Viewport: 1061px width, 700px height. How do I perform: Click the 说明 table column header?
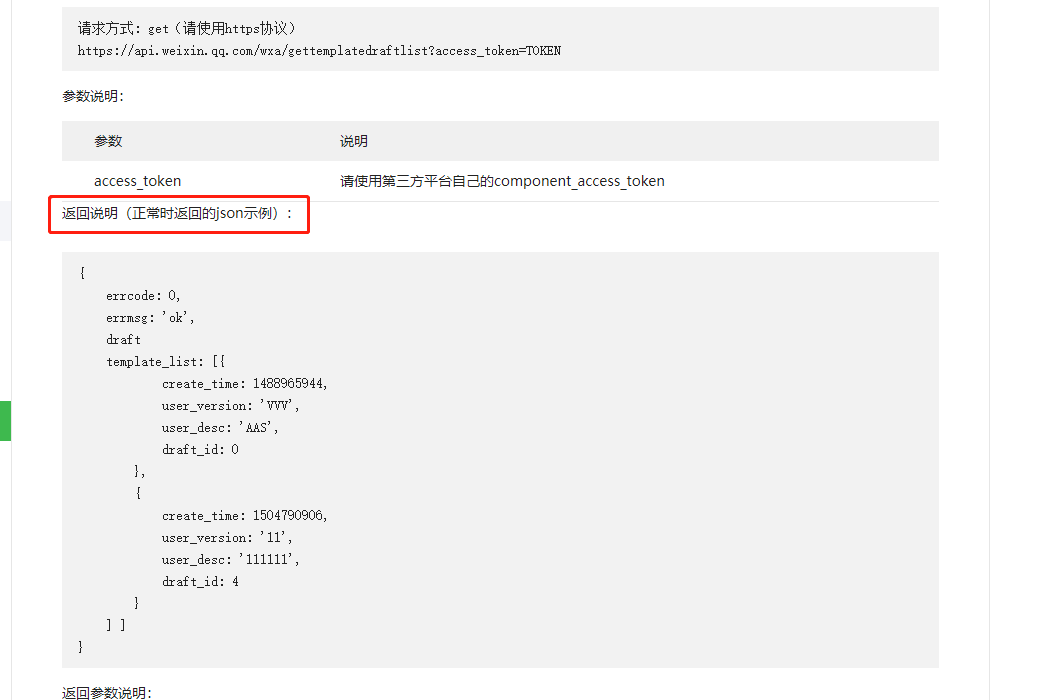(353, 141)
